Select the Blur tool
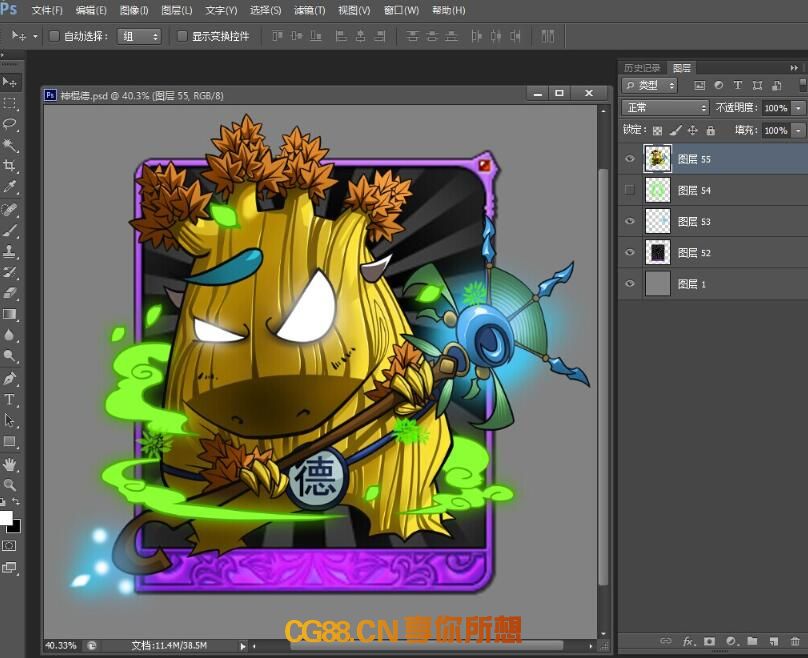808x658 pixels. click(9, 335)
